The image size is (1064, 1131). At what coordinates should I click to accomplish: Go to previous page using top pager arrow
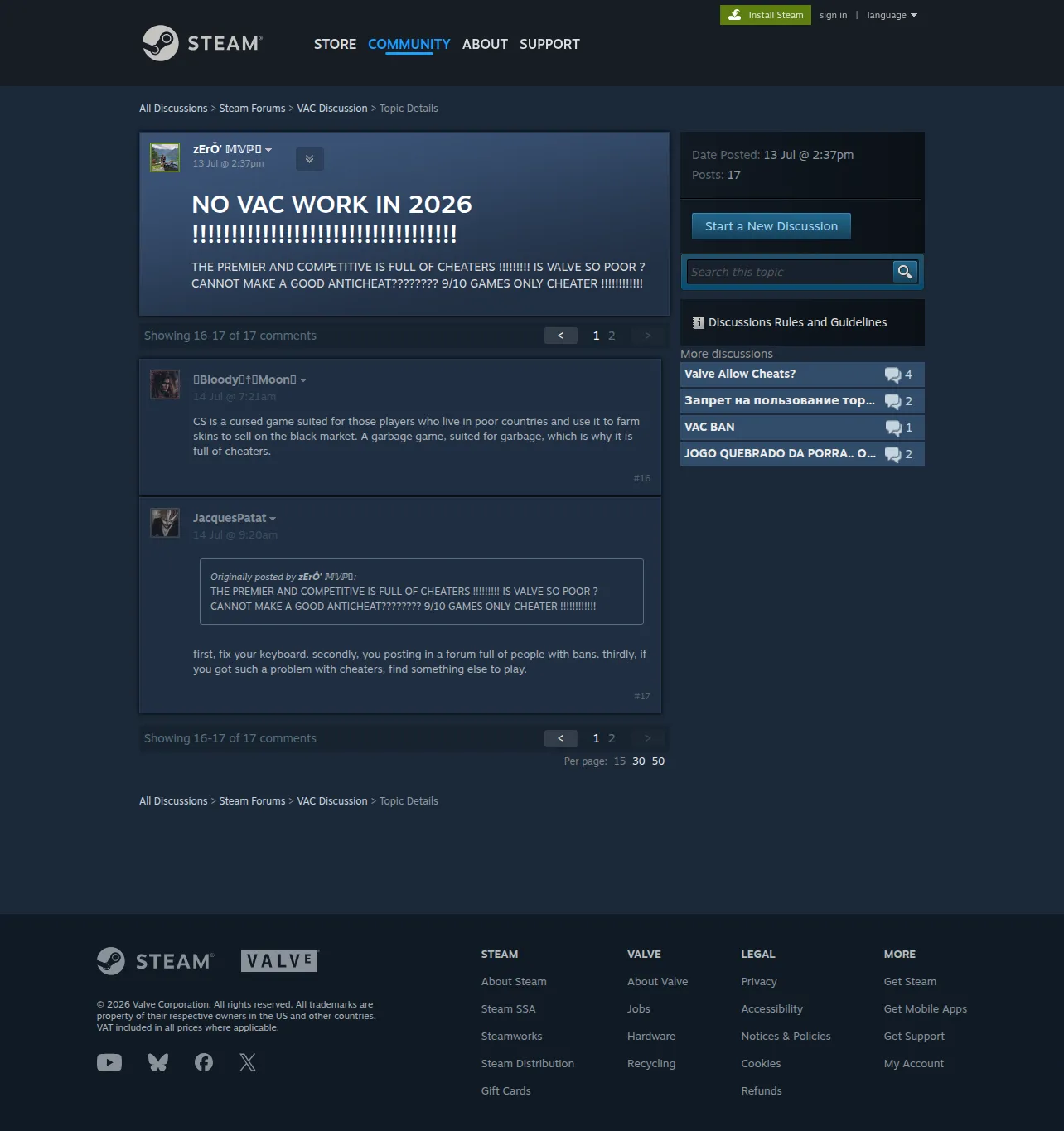pyautogui.click(x=561, y=336)
